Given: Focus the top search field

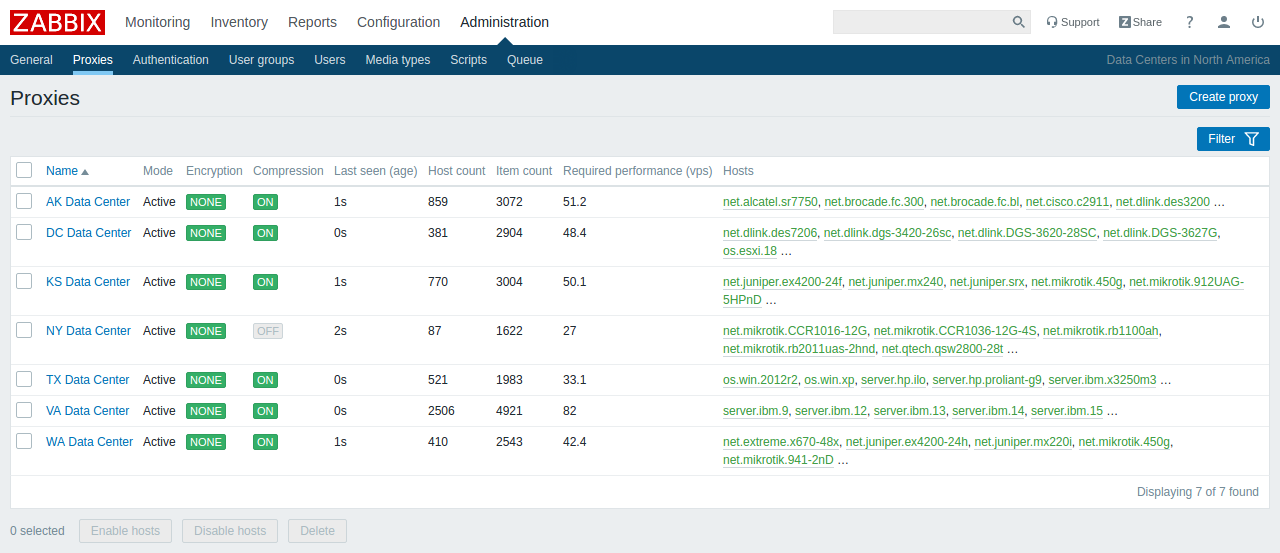Looking at the screenshot, I should click(922, 22).
